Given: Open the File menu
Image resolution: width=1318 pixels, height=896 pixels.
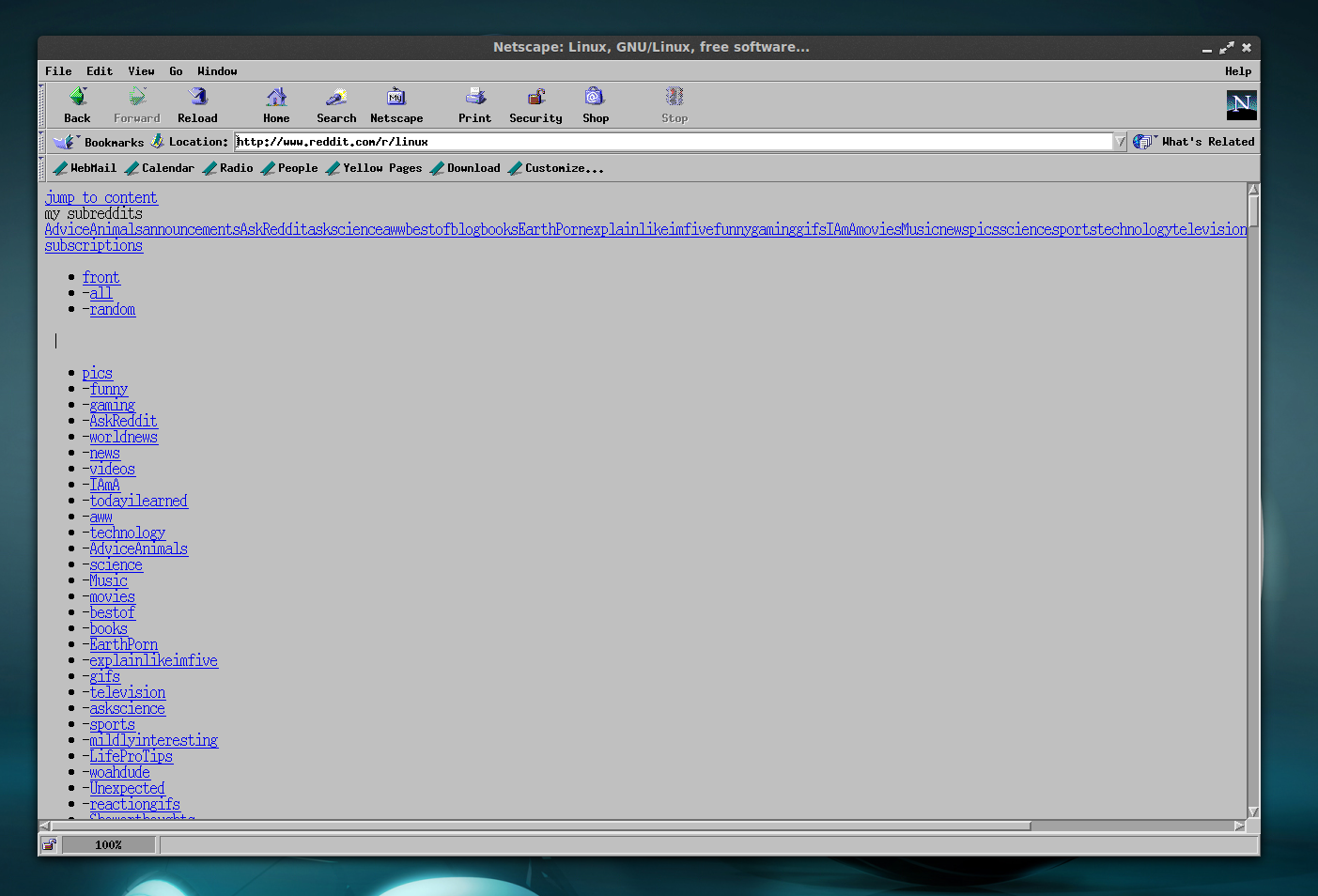Looking at the screenshot, I should click(58, 71).
